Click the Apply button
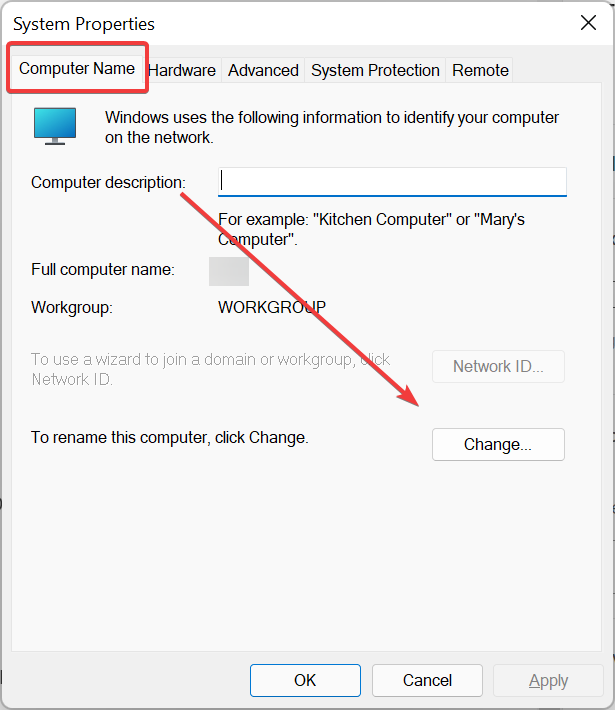This screenshot has height=710, width=615. coord(548,680)
